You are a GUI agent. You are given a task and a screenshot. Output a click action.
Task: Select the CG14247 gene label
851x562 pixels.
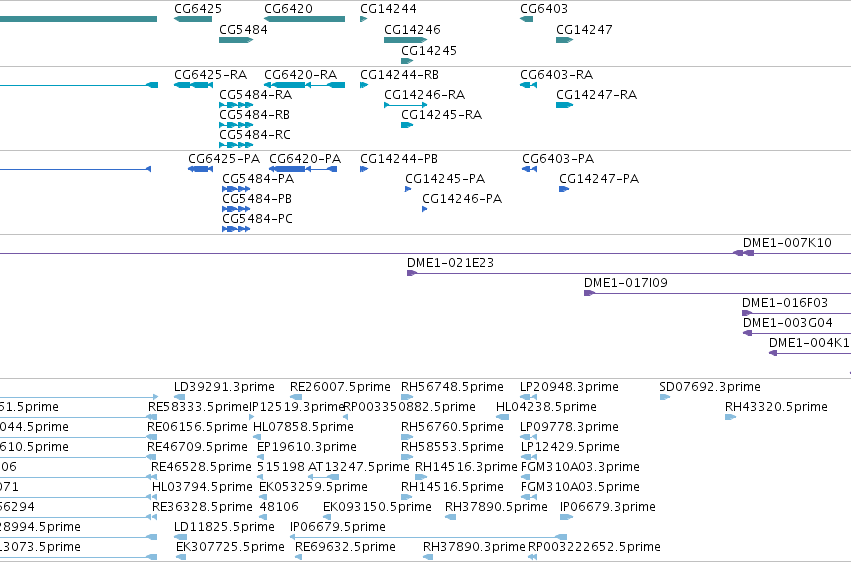tap(584, 30)
